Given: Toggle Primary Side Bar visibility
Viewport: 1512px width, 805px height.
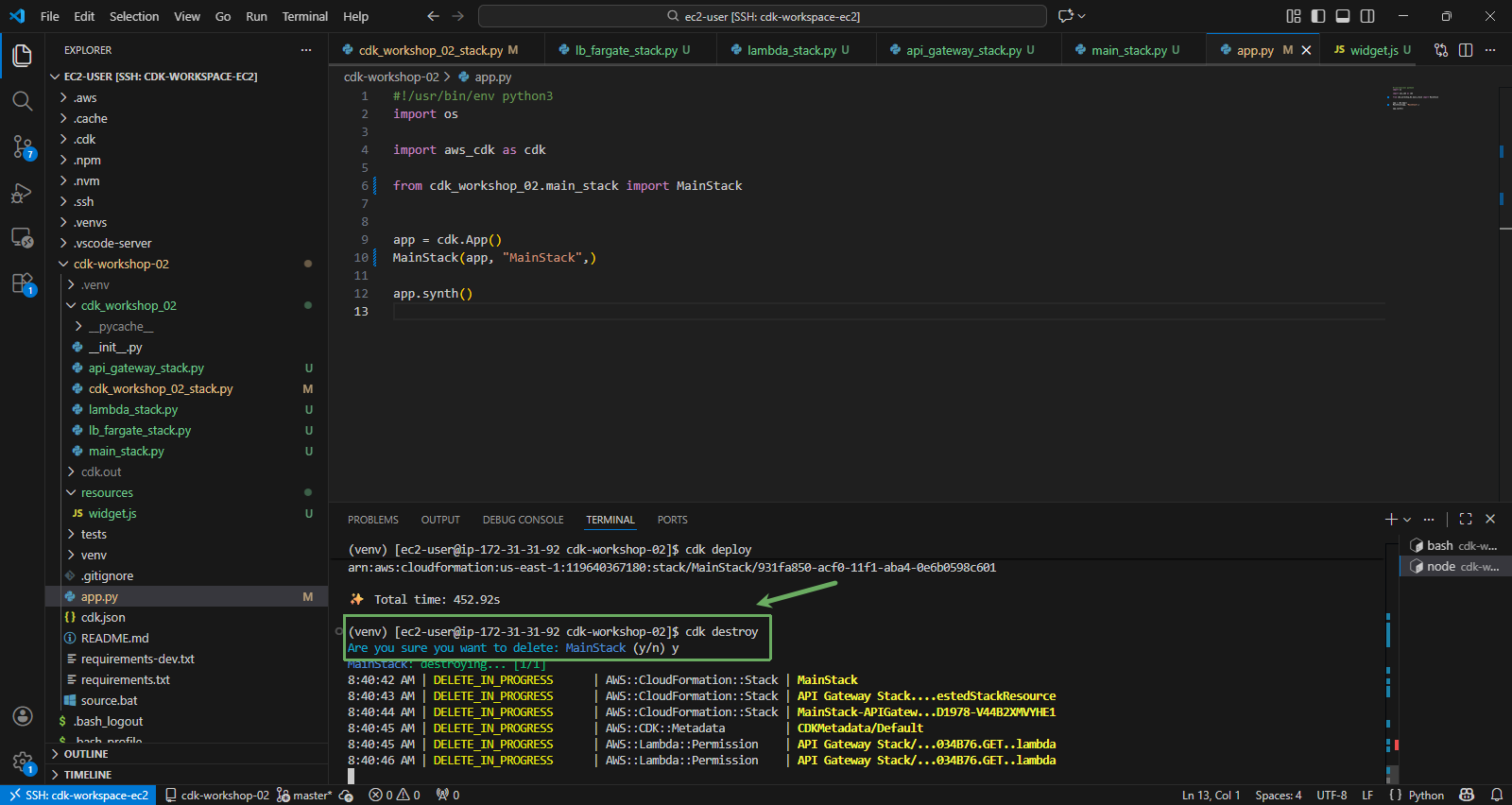Looking at the screenshot, I should (1318, 16).
